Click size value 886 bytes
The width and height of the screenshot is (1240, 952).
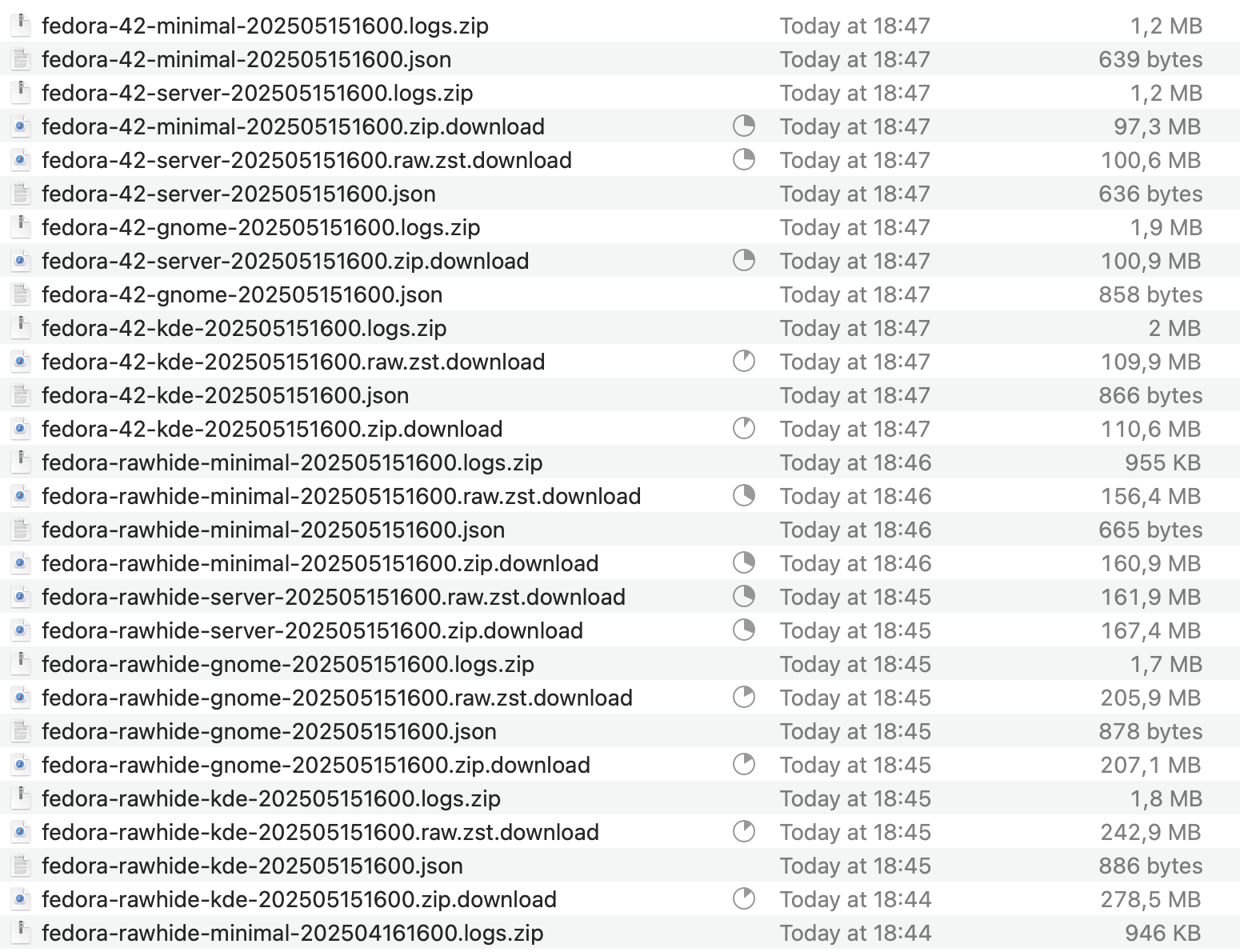[1150, 866]
